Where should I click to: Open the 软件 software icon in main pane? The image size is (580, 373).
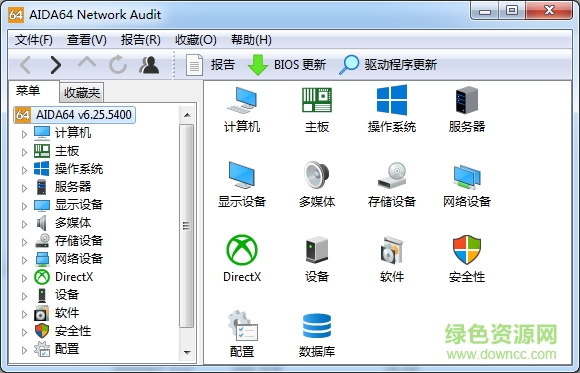pyautogui.click(x=392, y=250)
